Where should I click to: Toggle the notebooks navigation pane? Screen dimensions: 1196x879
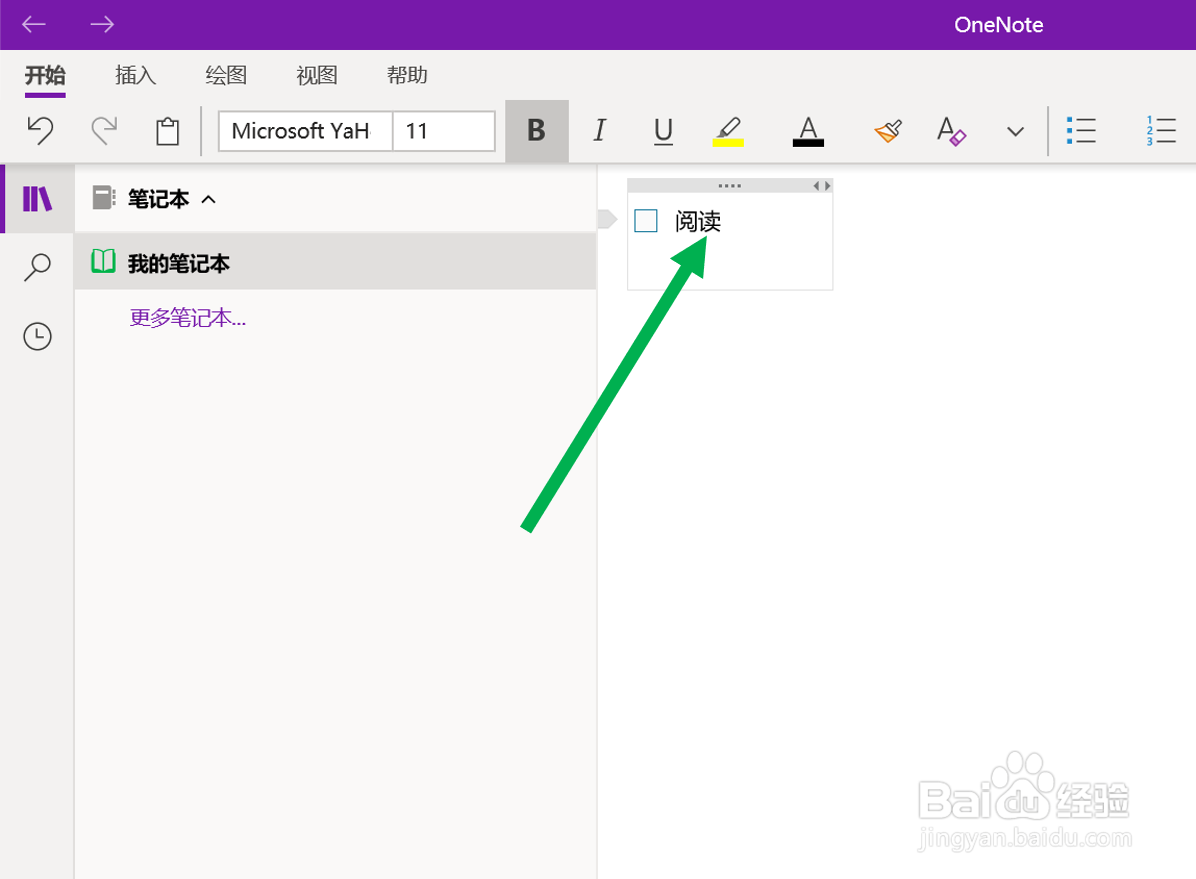pos(37,199)
